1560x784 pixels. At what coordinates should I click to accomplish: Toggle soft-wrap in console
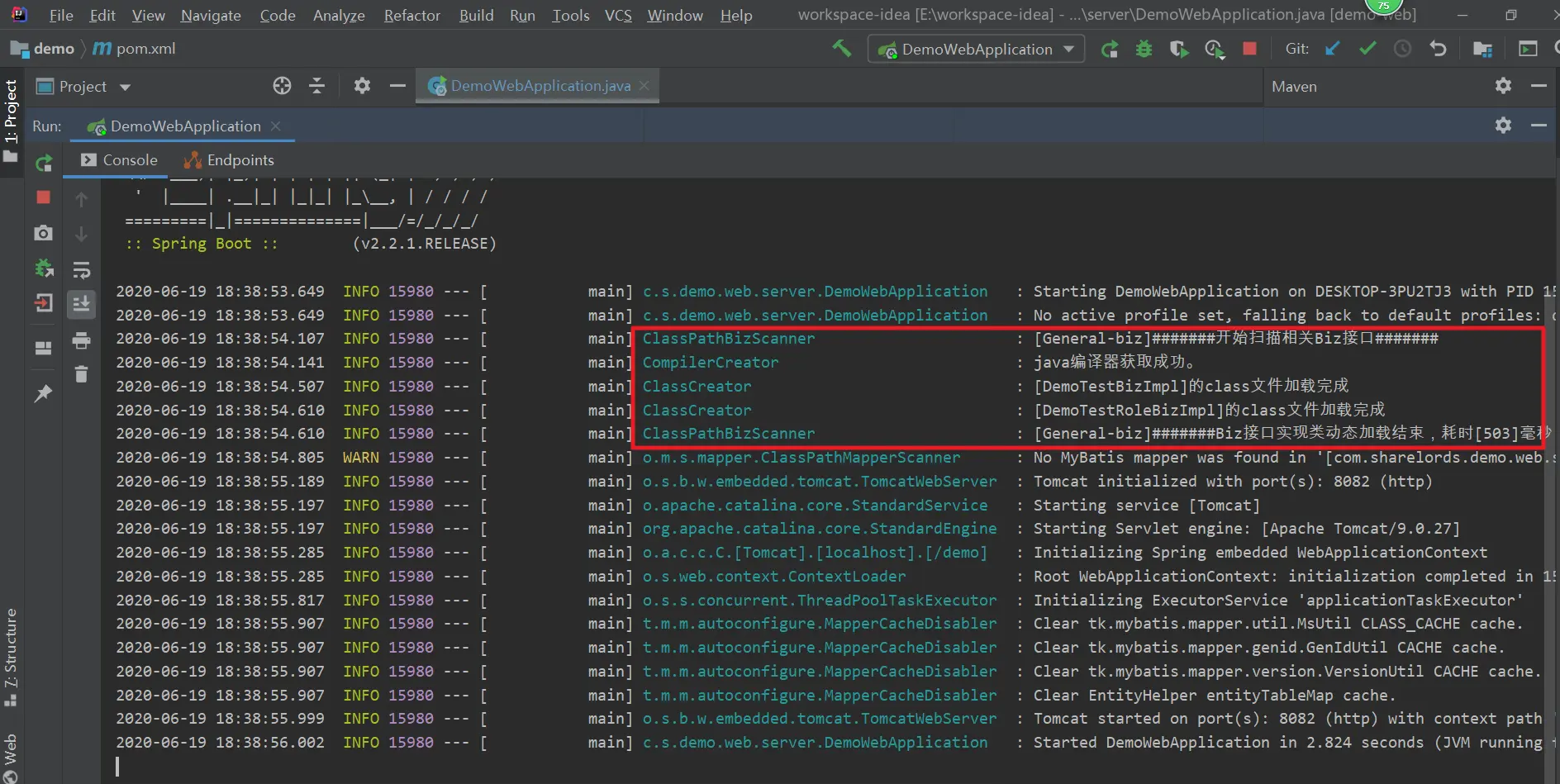click(81, 270)
